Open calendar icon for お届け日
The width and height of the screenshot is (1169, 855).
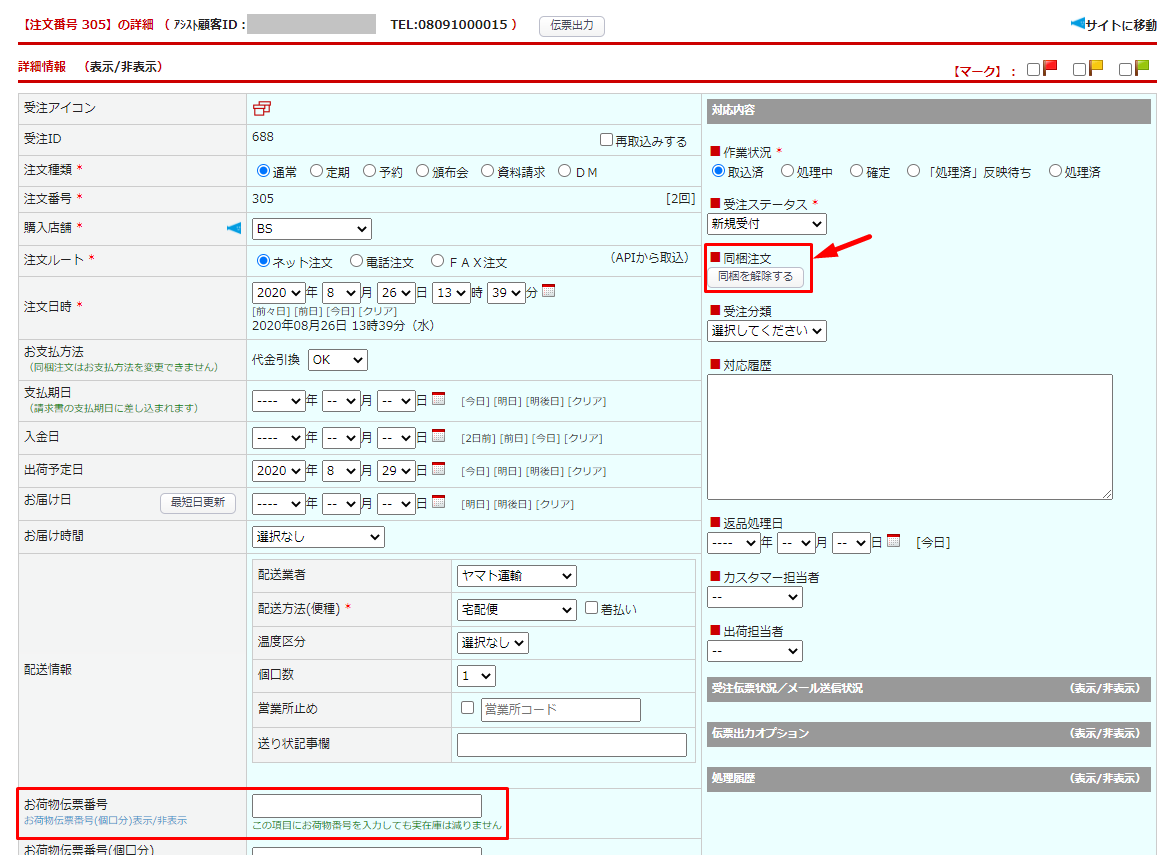tap(438, 503)
